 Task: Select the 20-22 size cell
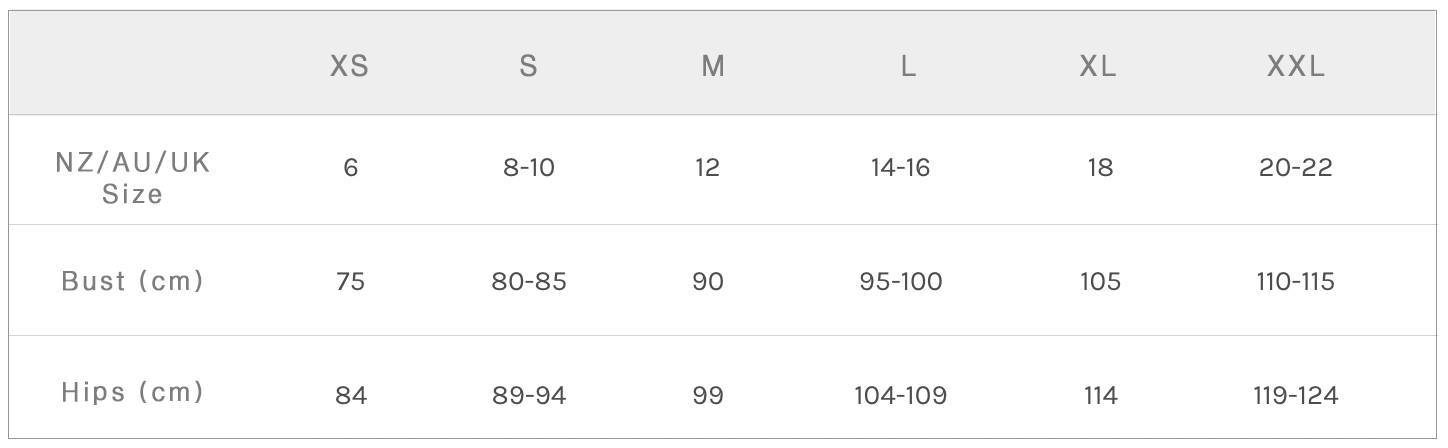[x=1296, y=168]
